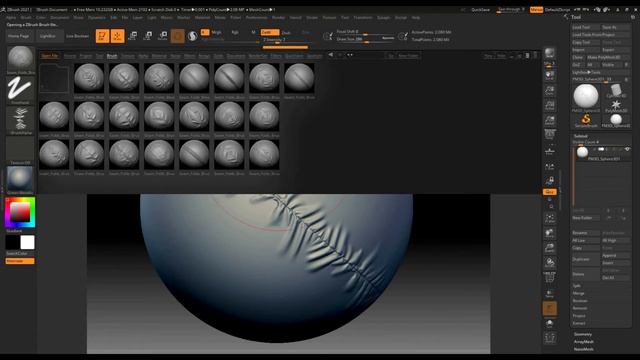
Task: Expand the Merge subsection
Action: 579,293
